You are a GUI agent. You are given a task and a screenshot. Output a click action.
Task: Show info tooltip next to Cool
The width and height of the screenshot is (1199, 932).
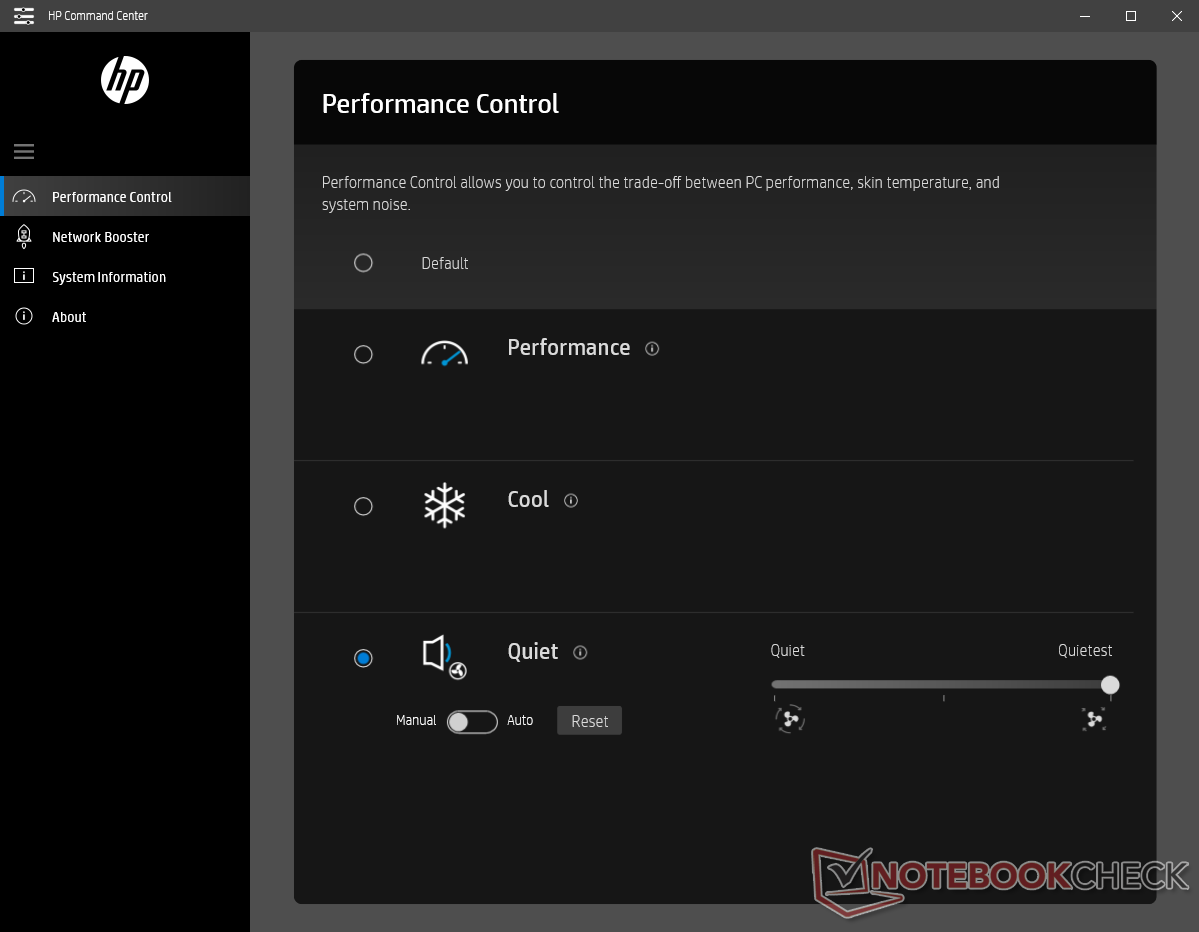point(570,501)
